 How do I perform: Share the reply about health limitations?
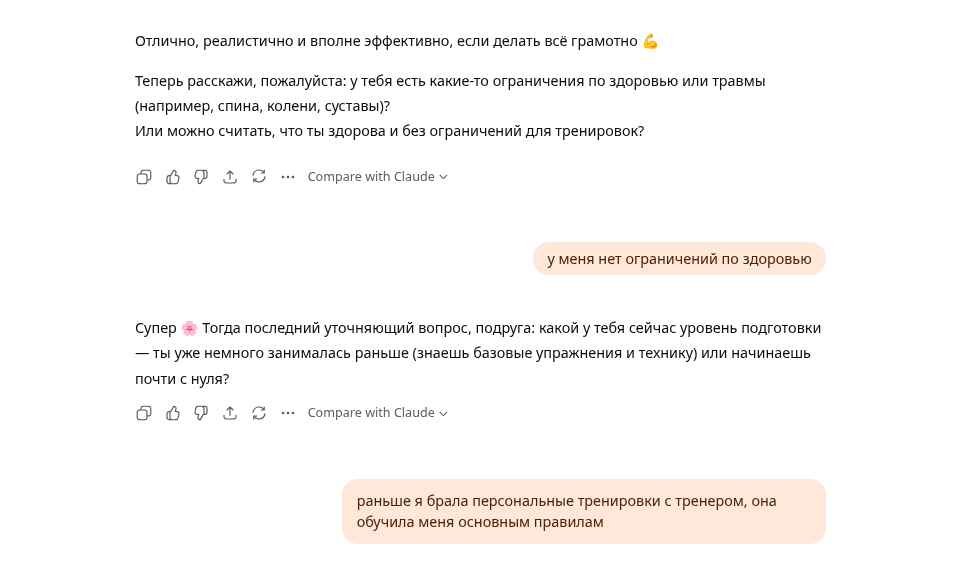tap(230, 177)
